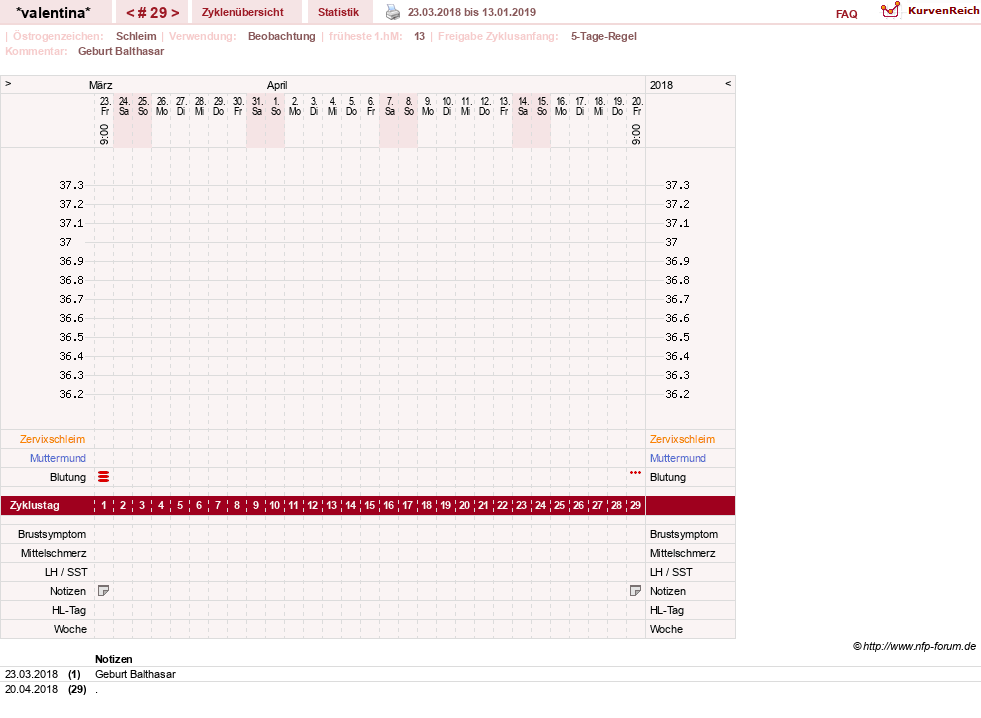Click cycle number #29
This screenshot has width=981, height=718.
click(x=153, y=13)
